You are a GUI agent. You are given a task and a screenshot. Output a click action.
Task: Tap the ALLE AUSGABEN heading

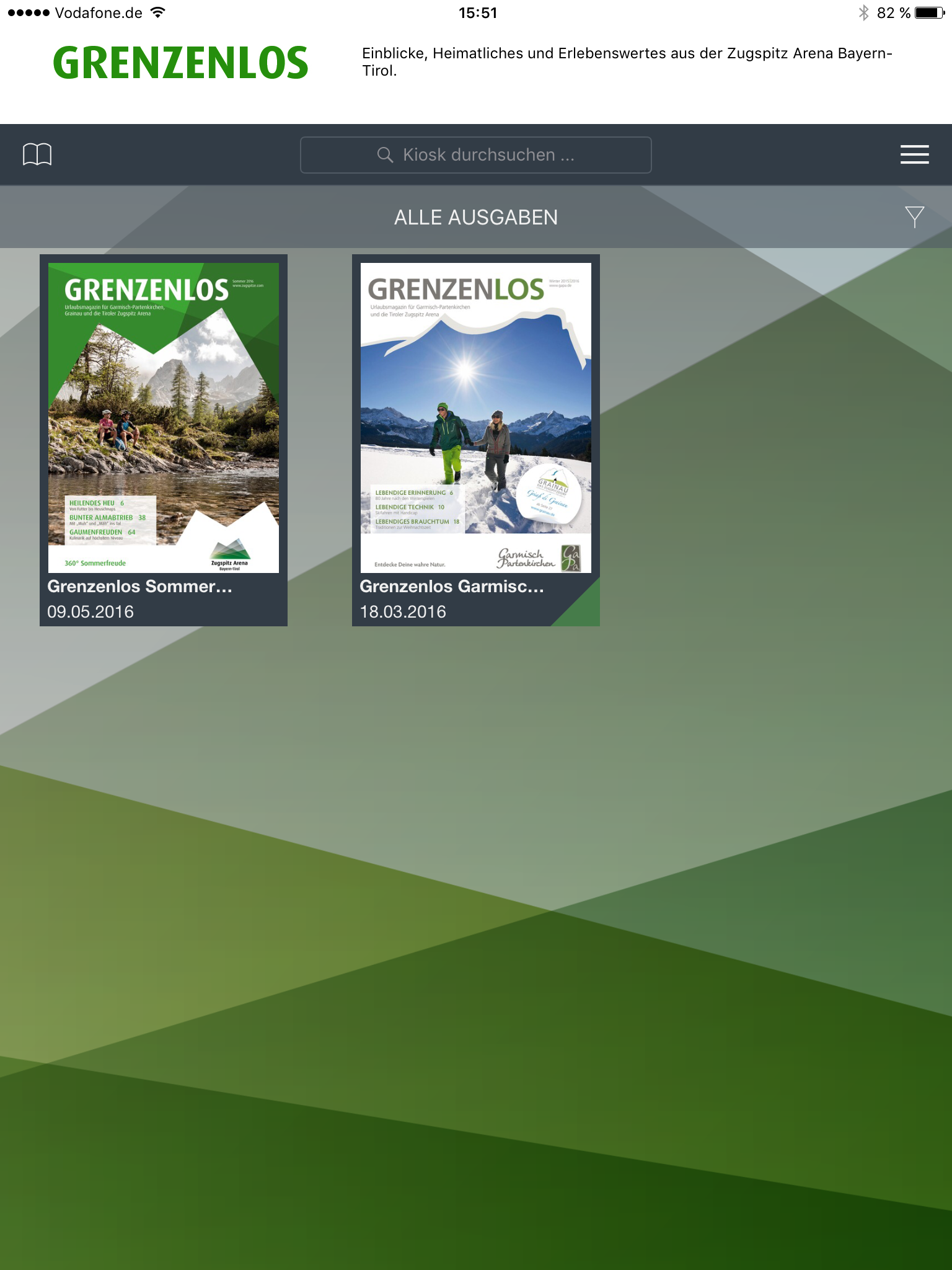pos(476,218)
